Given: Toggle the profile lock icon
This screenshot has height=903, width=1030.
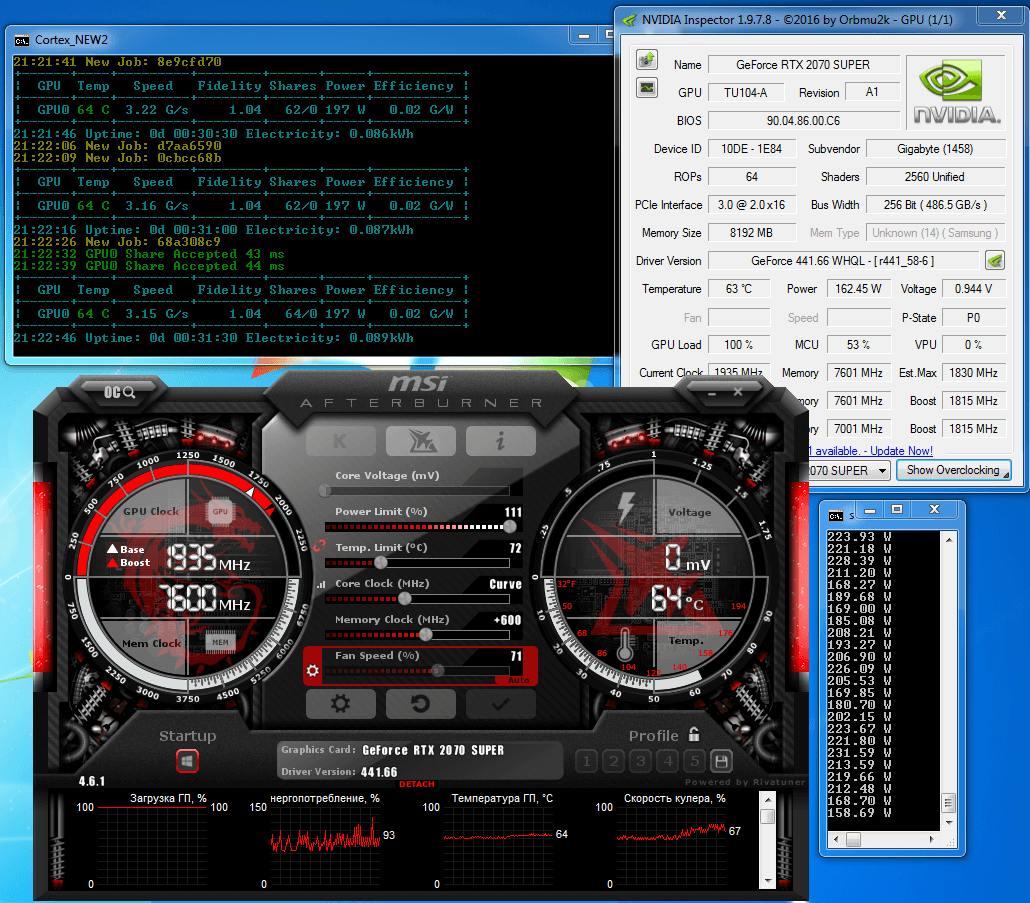Looking at the screenshot, I should [x=694, y=735].
